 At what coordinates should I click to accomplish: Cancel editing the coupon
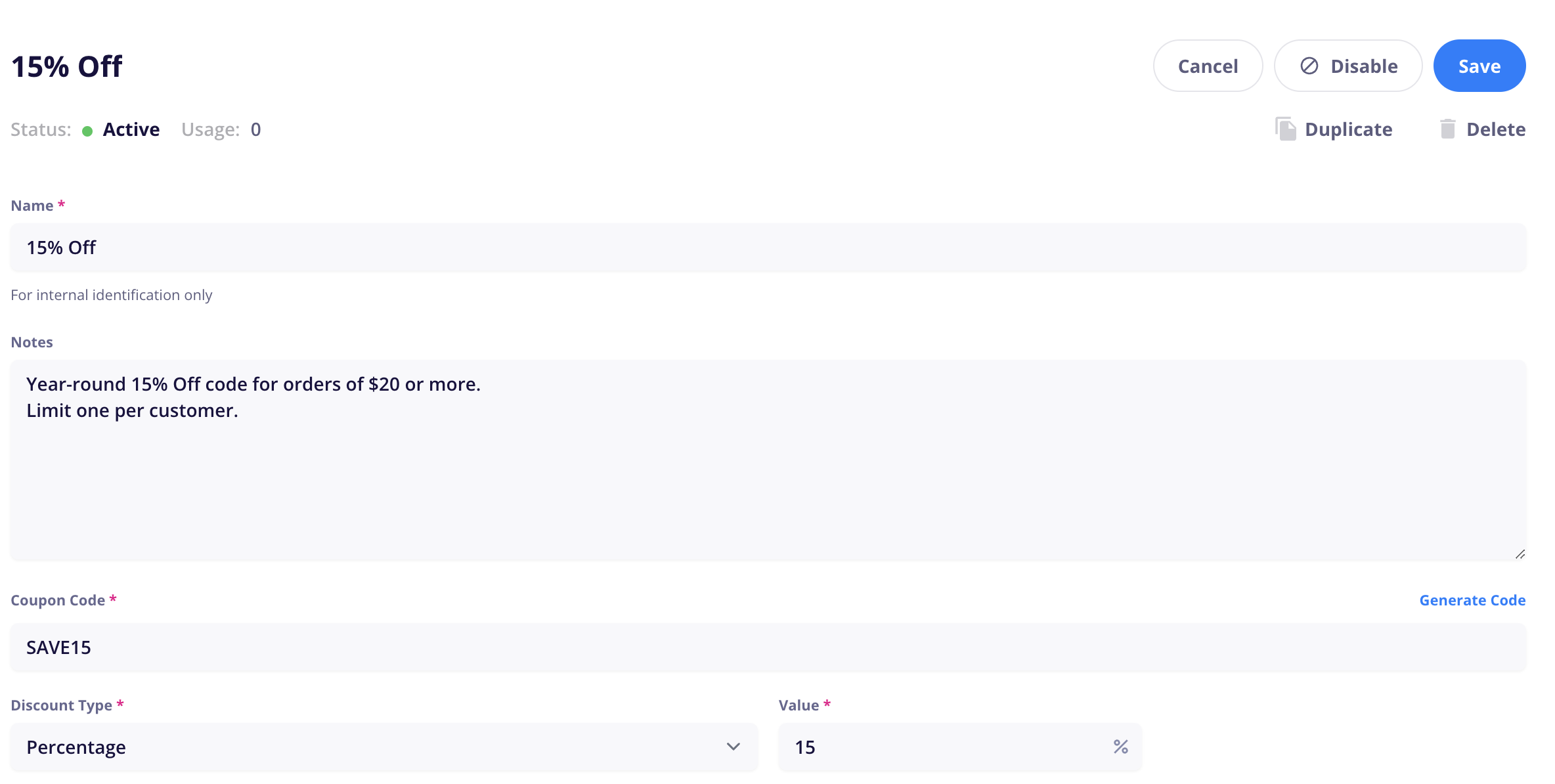click(1208, 66)
